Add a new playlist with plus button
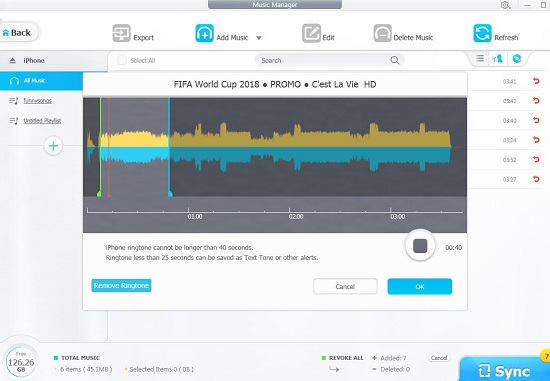The image size is (550, 381). [53, 146]
